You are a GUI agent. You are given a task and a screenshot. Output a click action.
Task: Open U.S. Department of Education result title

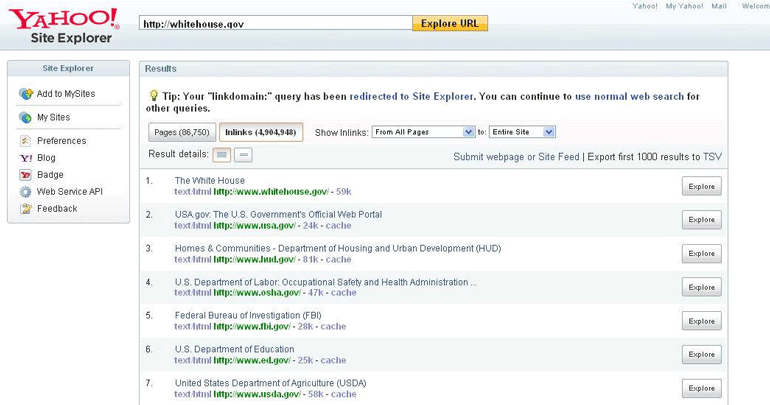pos(235,350)
